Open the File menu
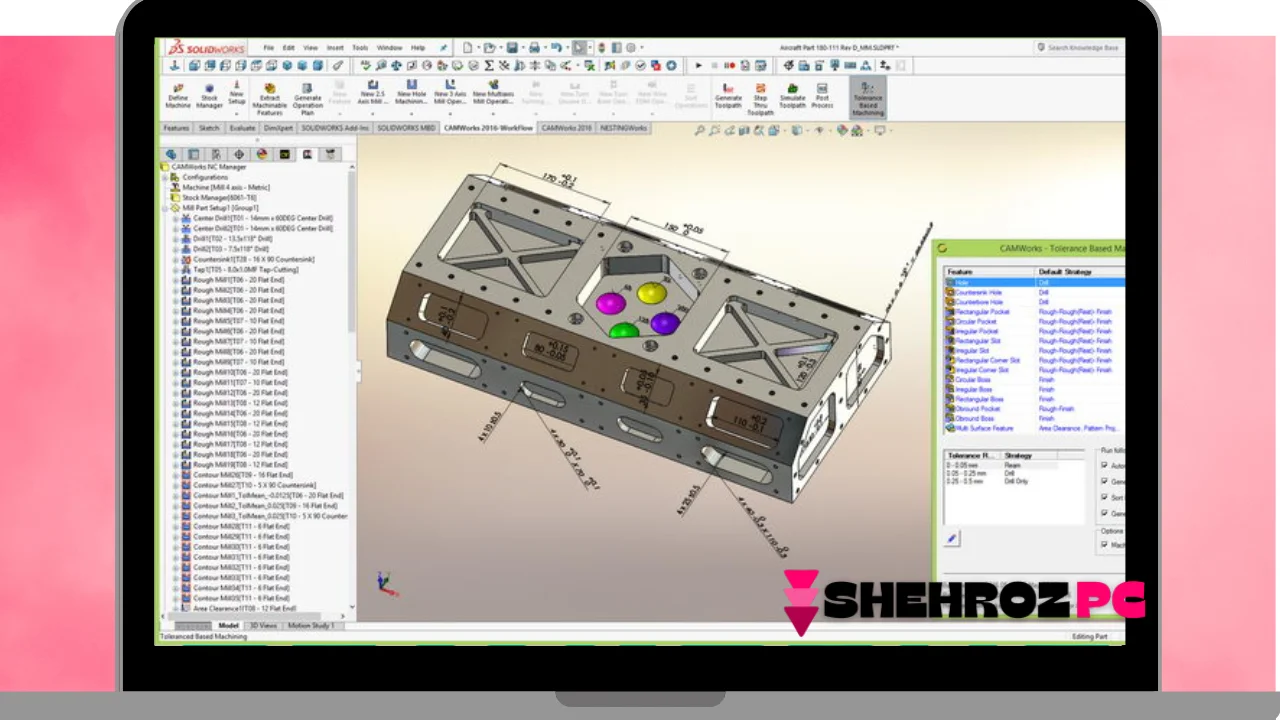Image resolution: width=1280 pixels, height=720 pixels. tap(269, 47)
